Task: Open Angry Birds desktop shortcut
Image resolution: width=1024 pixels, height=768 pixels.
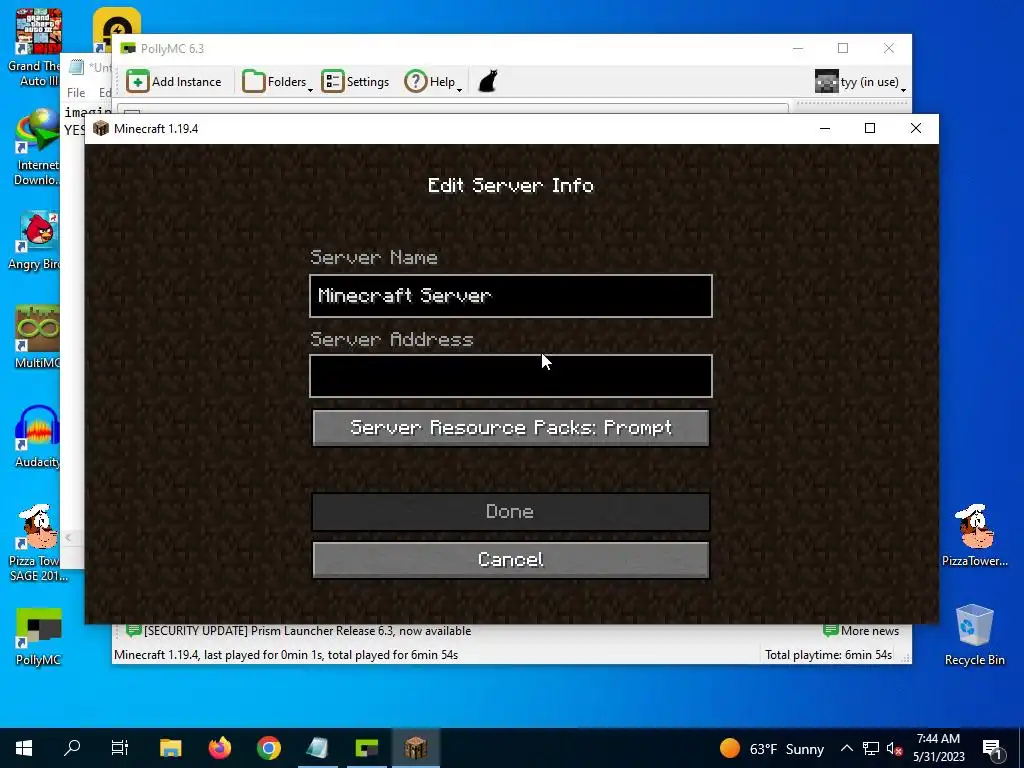Action: pos(37,242)
